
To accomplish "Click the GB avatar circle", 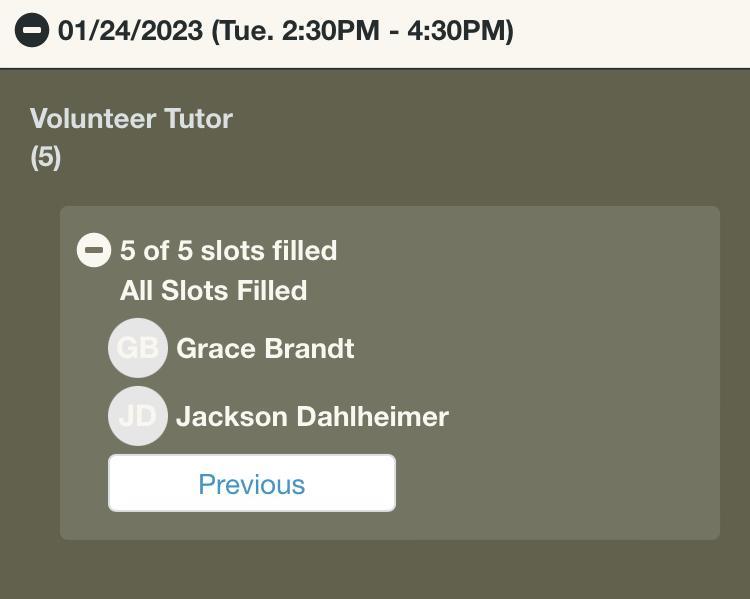I will pyautogui.click(x=138, y=348).
